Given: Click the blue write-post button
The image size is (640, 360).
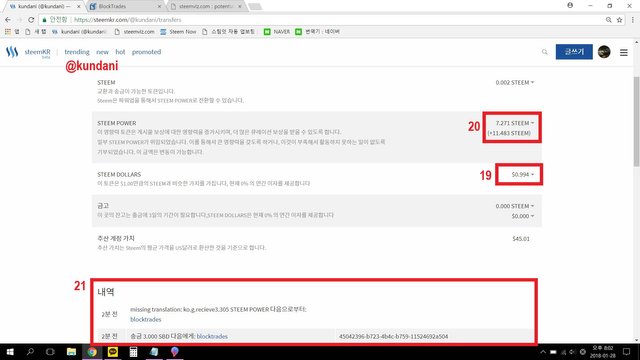Looking at the screenshot, I should (x=574, y=52).
